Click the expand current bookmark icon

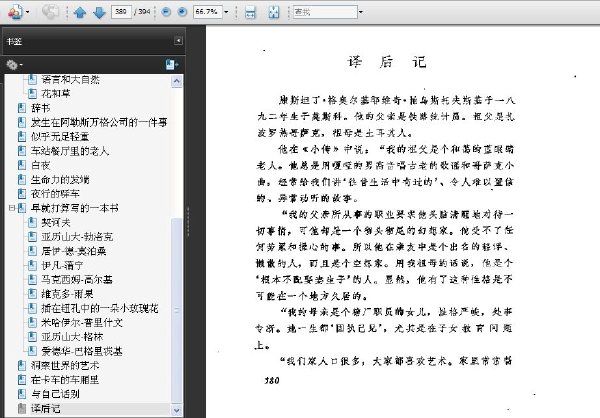[172, 65]
